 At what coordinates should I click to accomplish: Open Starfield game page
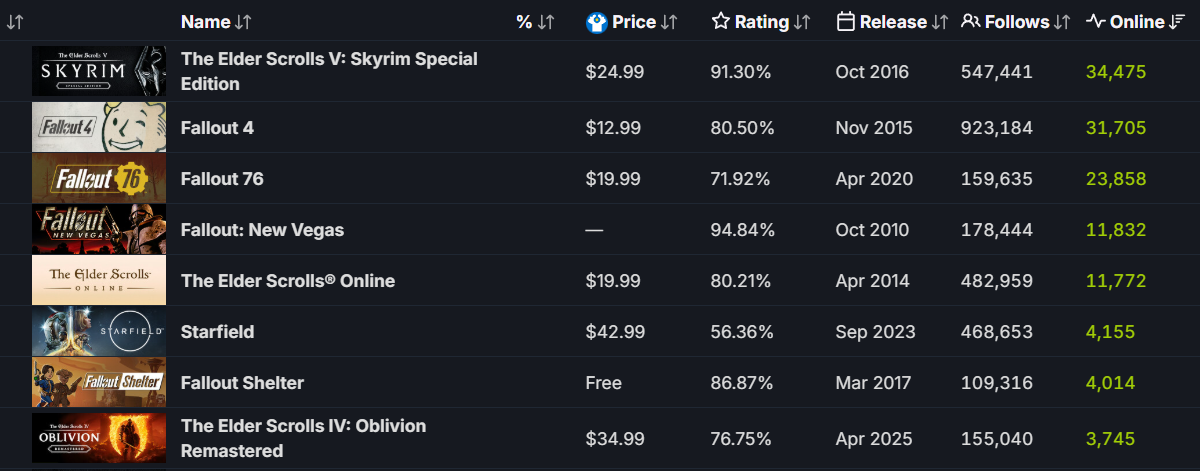[218, 332]
